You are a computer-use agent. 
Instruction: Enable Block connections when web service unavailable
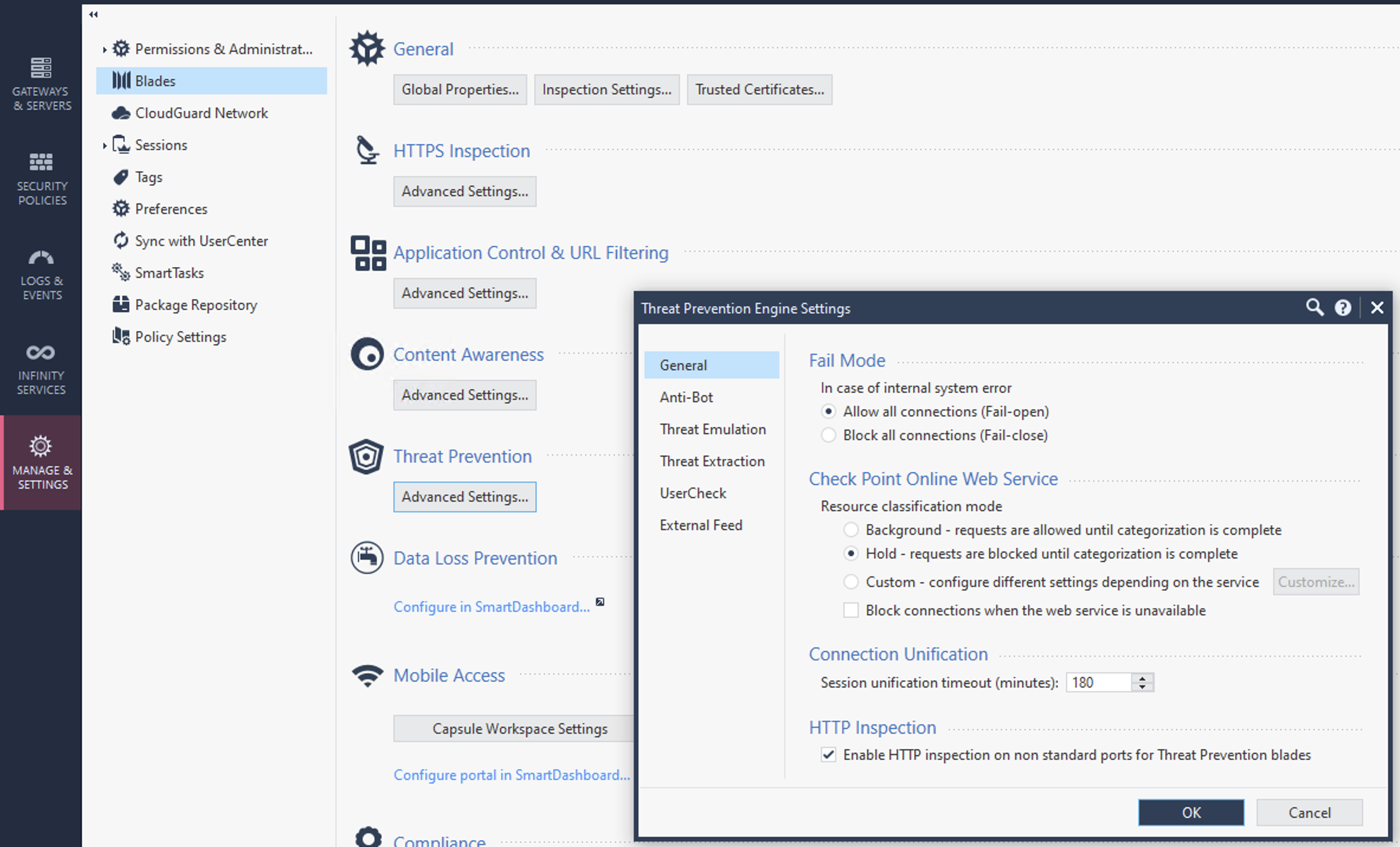pos(851,610)
